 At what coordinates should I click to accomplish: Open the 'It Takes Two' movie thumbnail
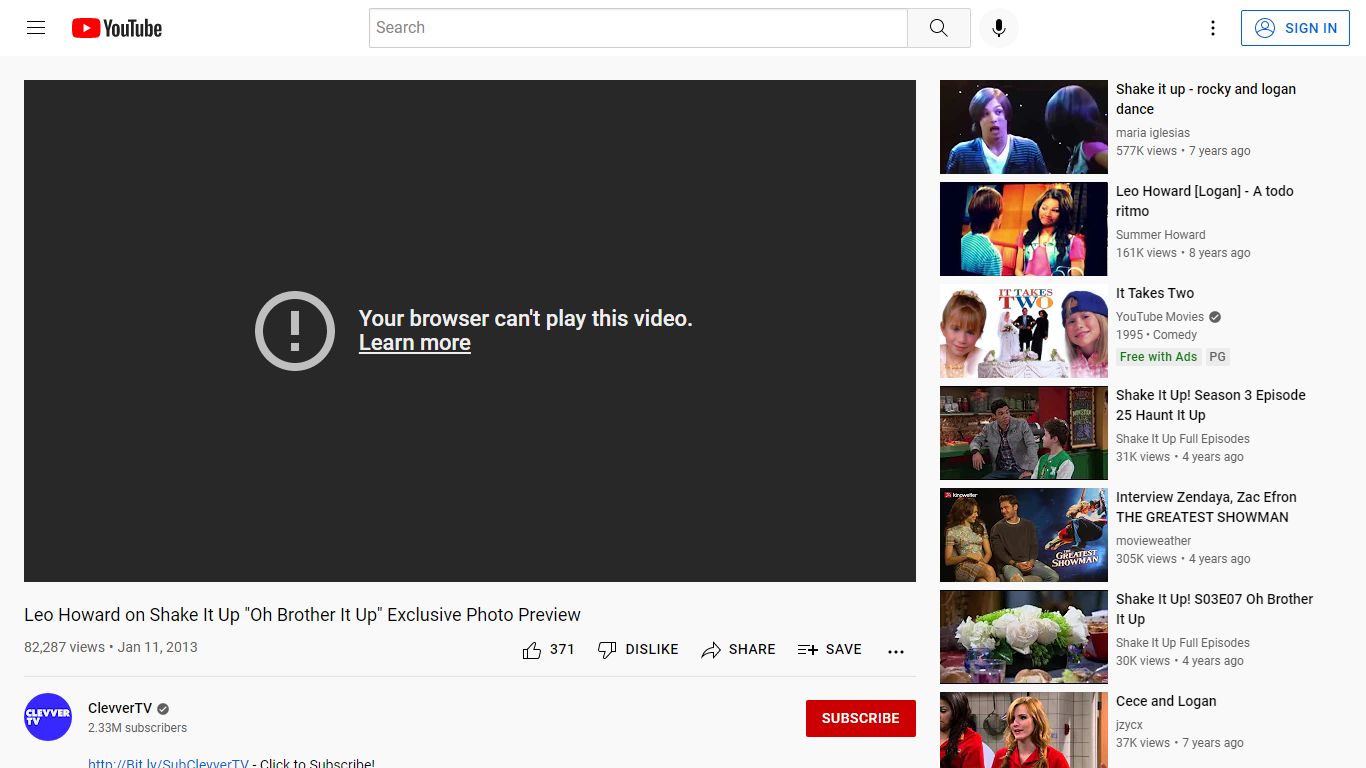pos(1024,331)
